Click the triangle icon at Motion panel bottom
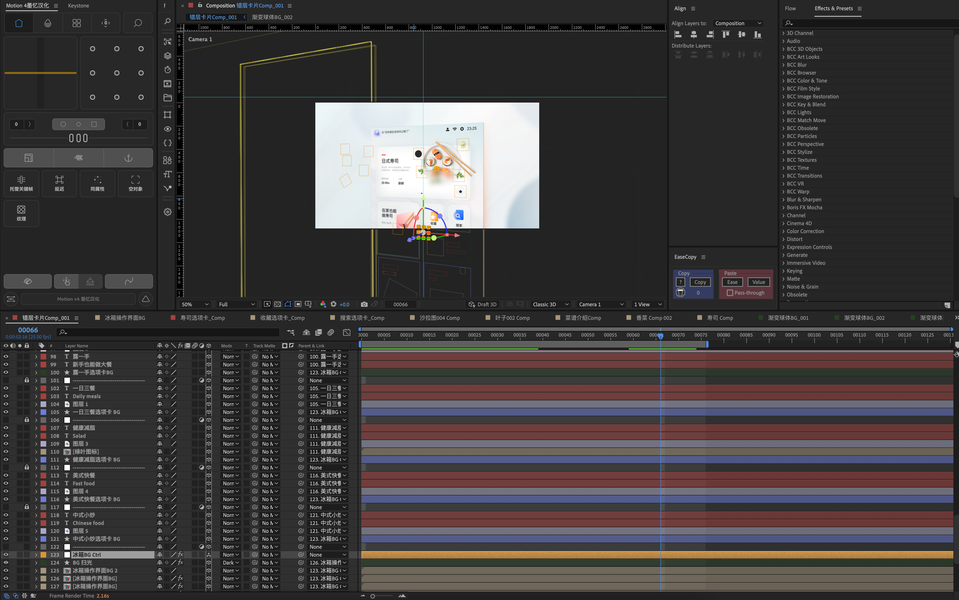 pos(146,299)
